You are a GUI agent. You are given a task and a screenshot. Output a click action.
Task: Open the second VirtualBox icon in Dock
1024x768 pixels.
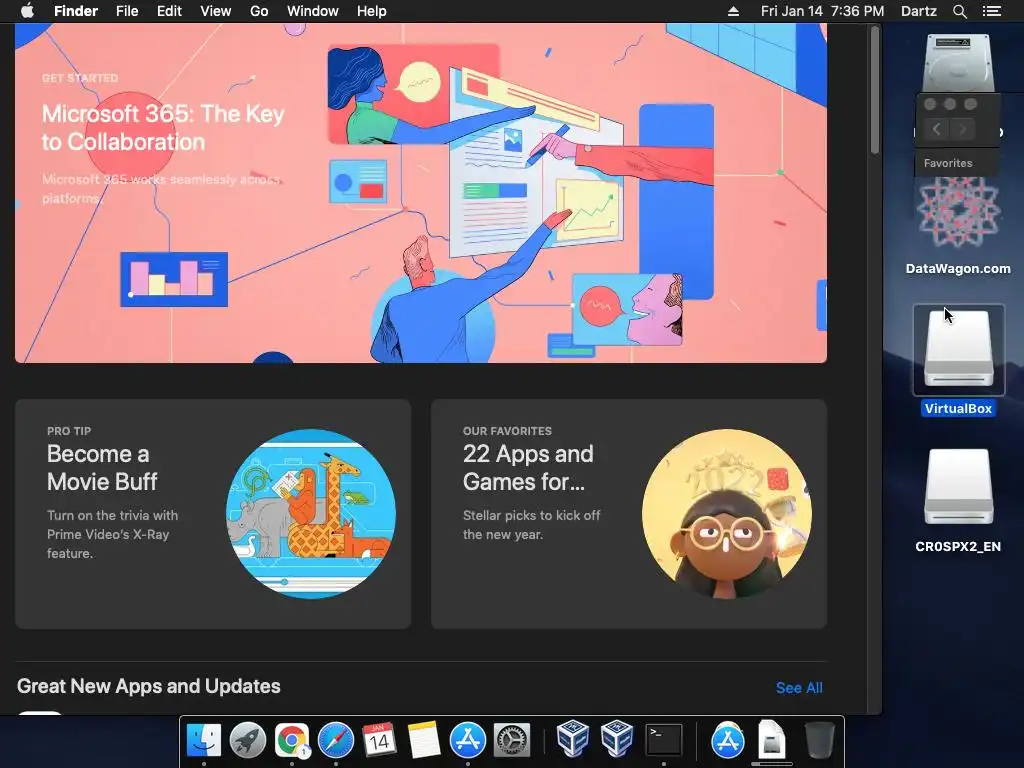click(617, 739)
